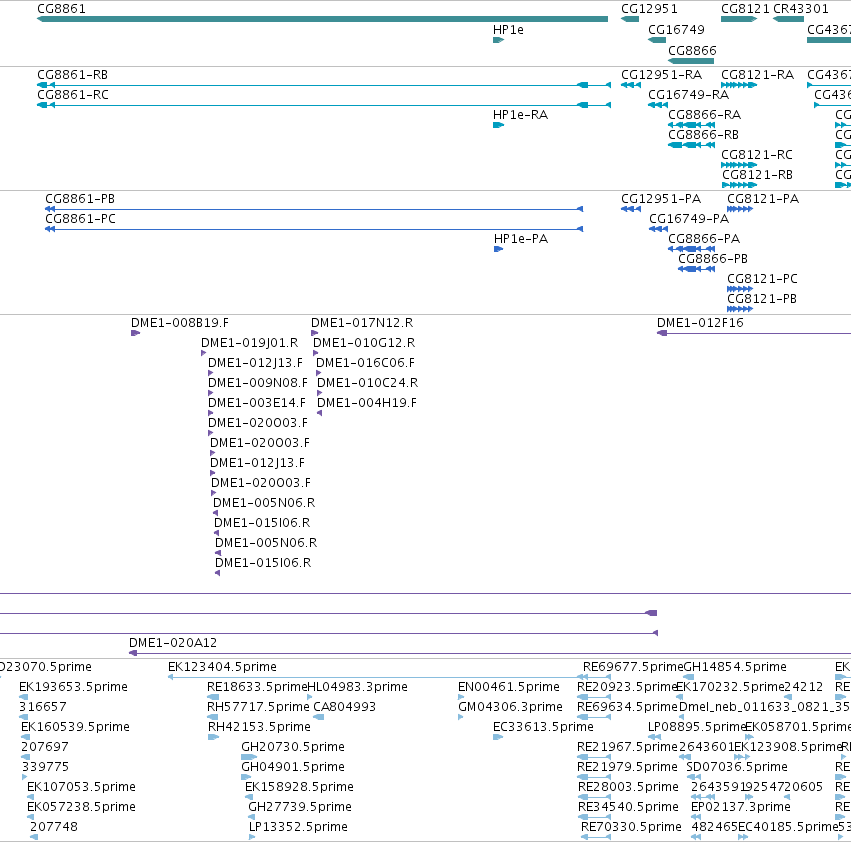Click the CG8866-RA transcript label
The height and width of the screenshot is (842, 851).
point(704,115)
